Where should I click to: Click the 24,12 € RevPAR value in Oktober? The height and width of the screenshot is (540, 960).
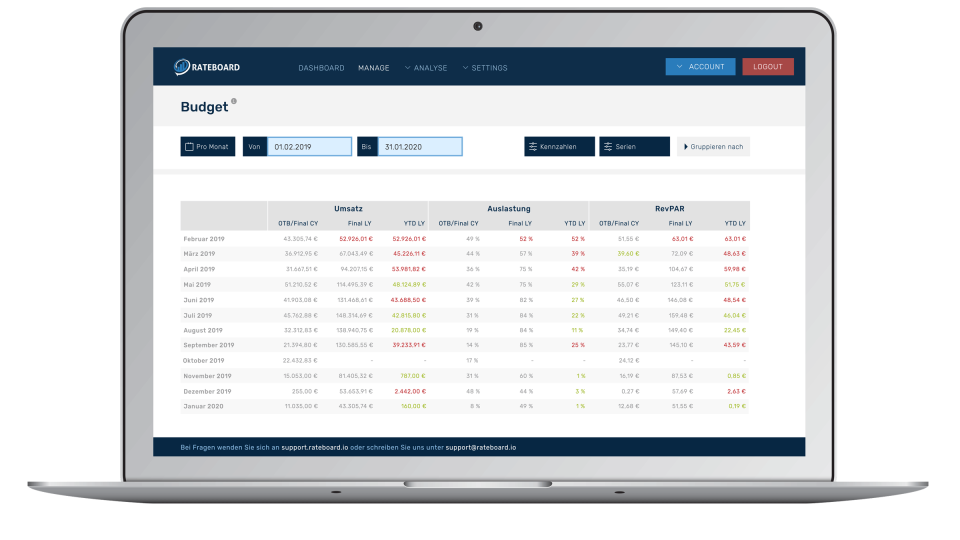point(629,361)
